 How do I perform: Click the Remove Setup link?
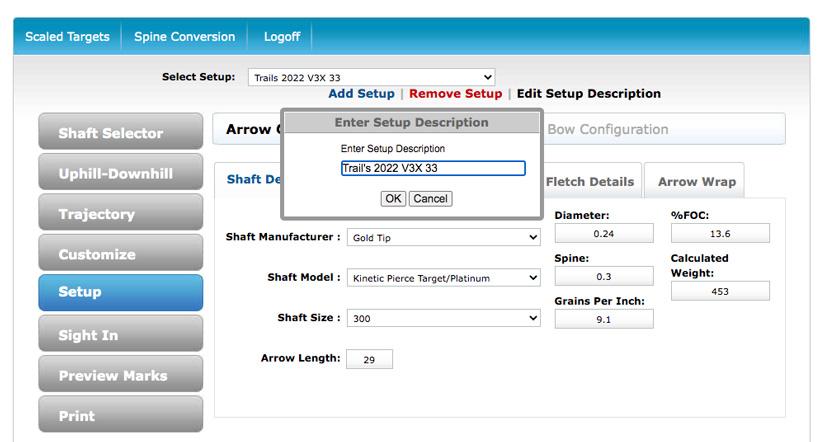pos(455,94)
